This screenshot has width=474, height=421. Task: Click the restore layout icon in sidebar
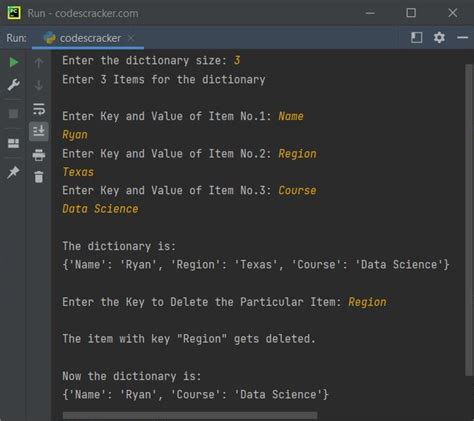point(13,144)
